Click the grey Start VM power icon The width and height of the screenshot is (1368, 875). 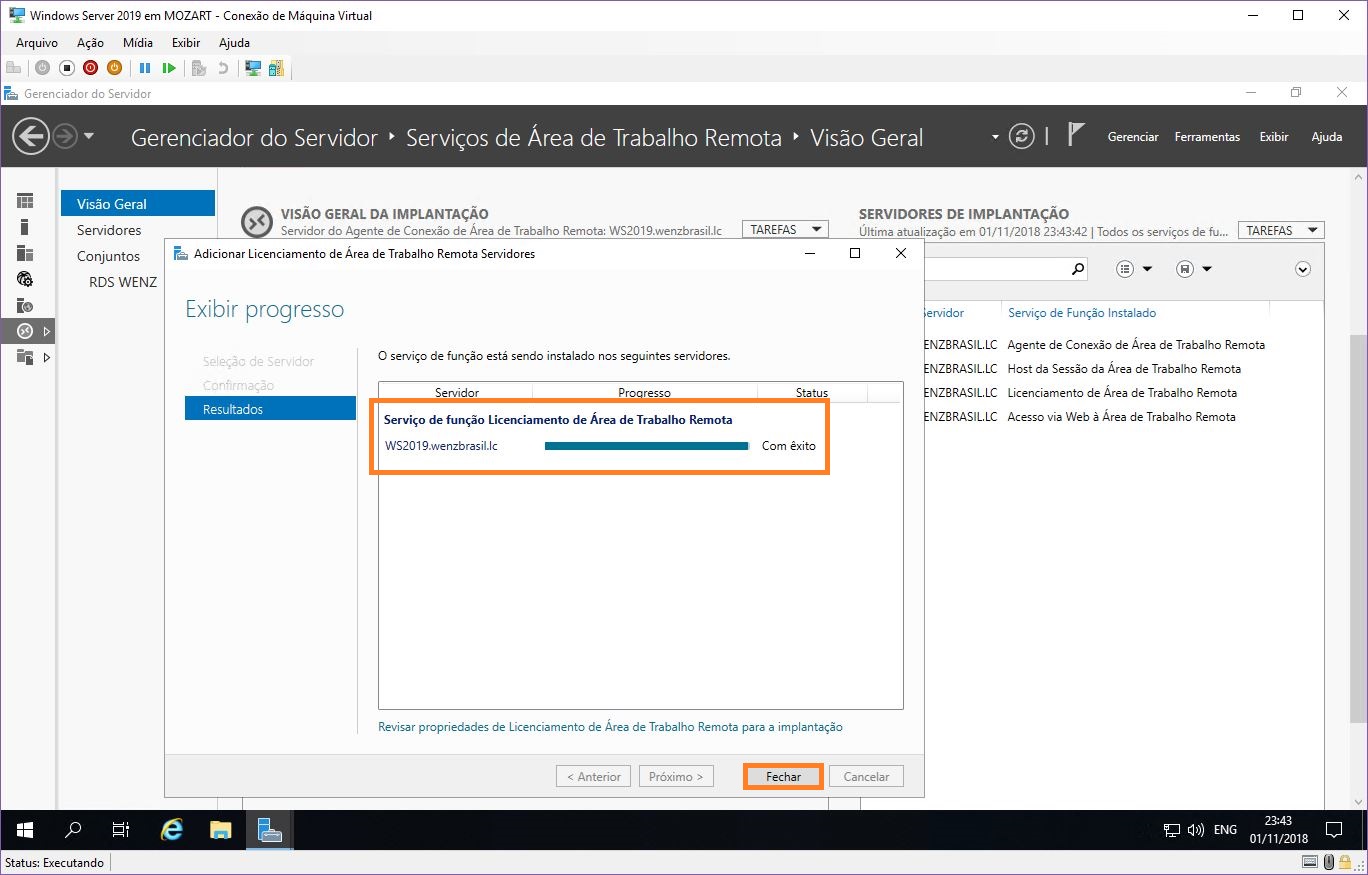(x=42, y=68)
